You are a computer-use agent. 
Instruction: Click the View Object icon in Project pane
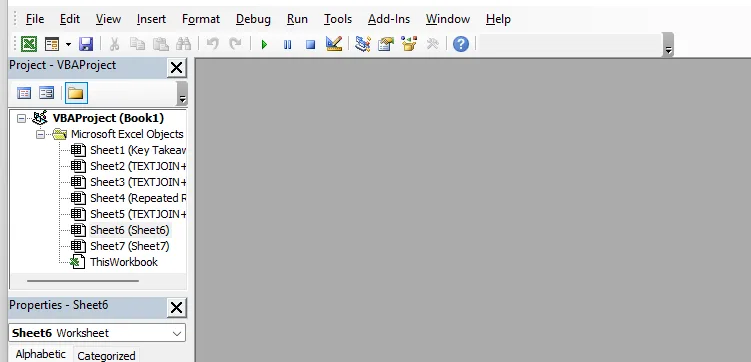coord(46,93)
